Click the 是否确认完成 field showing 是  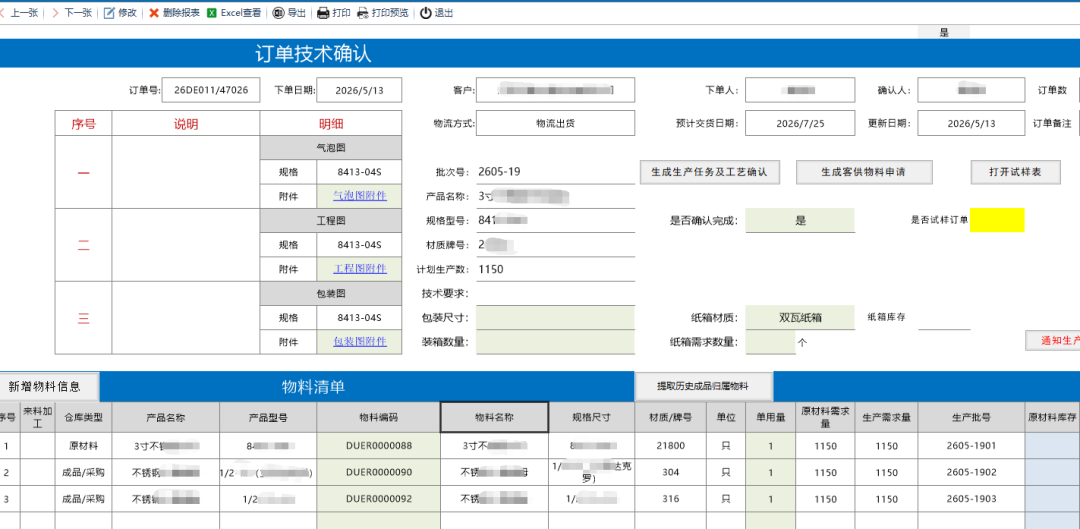coord(800,220)
